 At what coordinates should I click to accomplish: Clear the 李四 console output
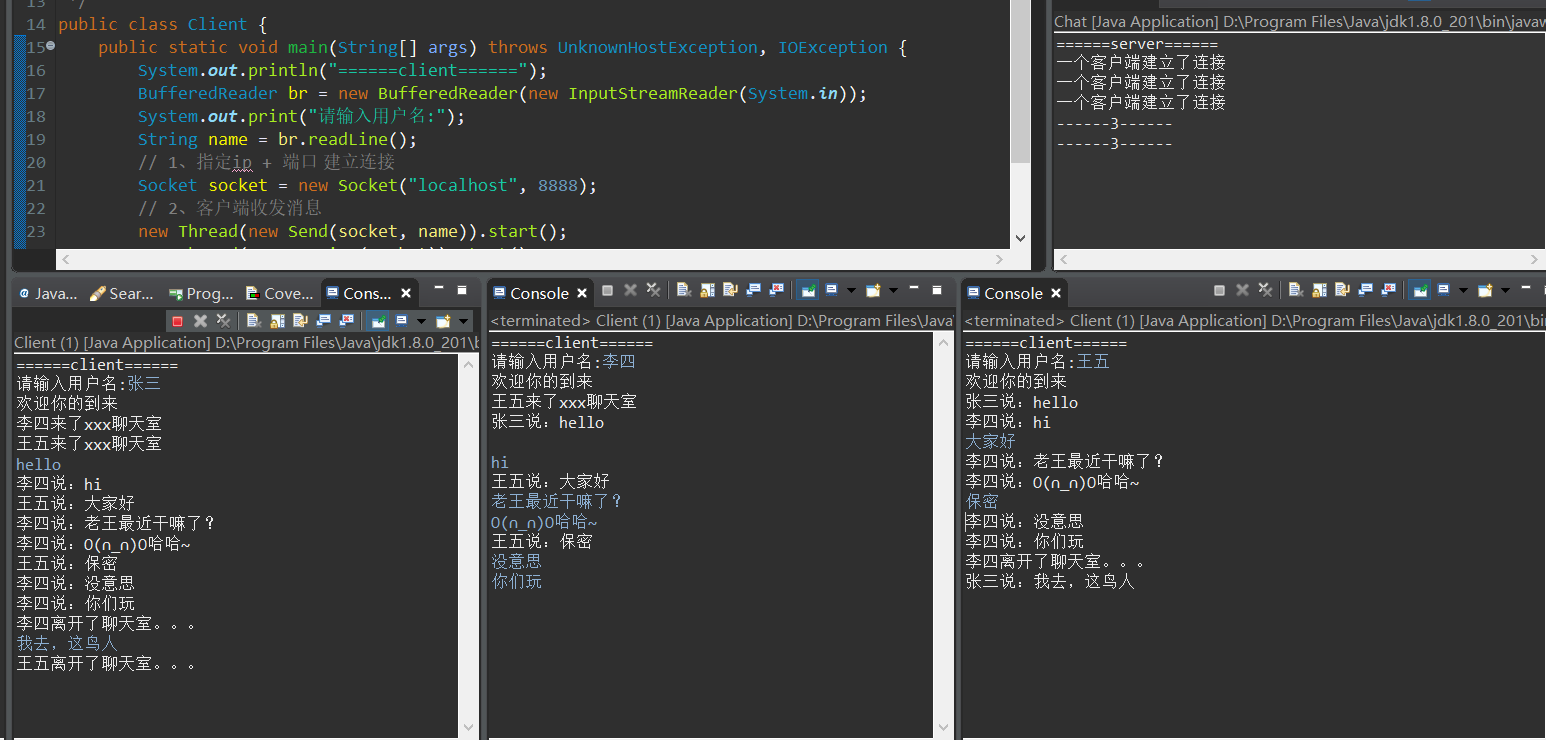coord(684,291)
